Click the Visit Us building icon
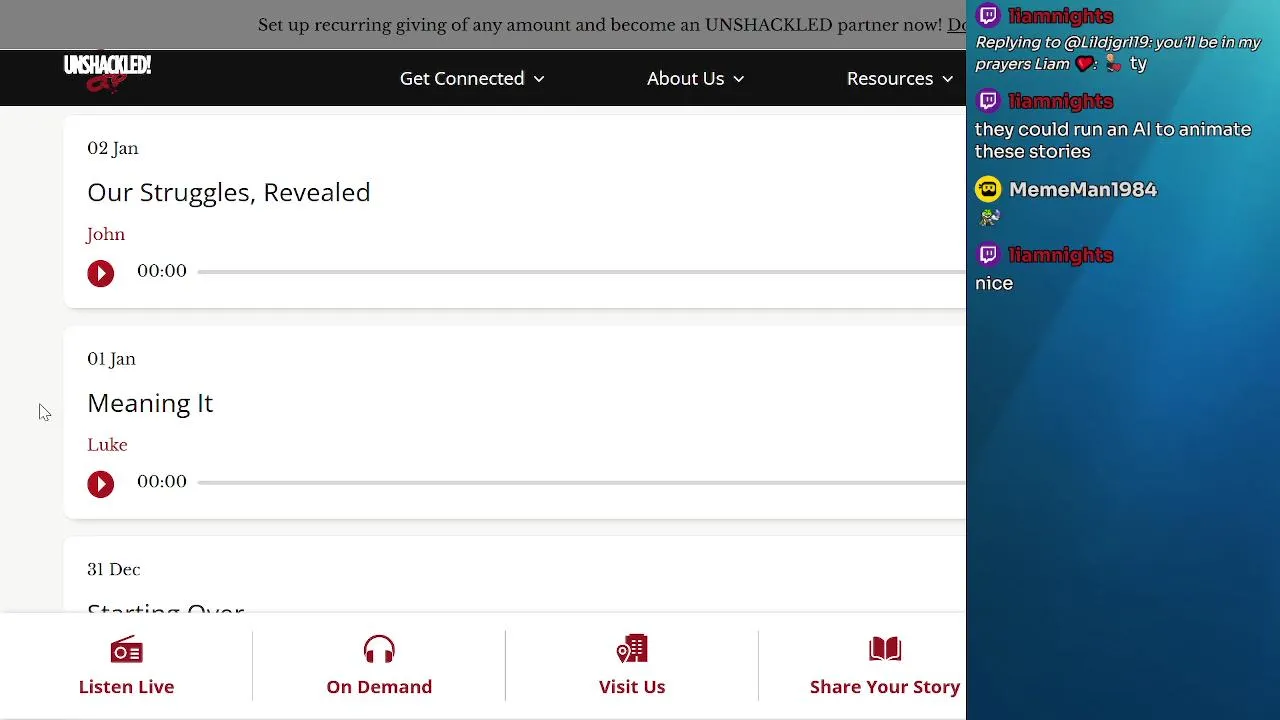 632,650
